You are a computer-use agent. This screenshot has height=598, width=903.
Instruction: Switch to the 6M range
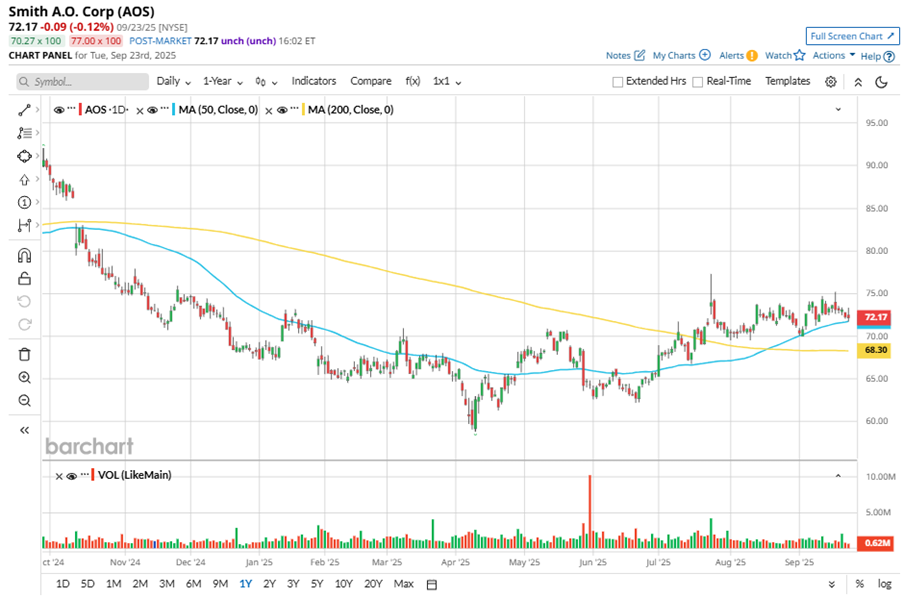pyautogui.click(x=194, y=584)
